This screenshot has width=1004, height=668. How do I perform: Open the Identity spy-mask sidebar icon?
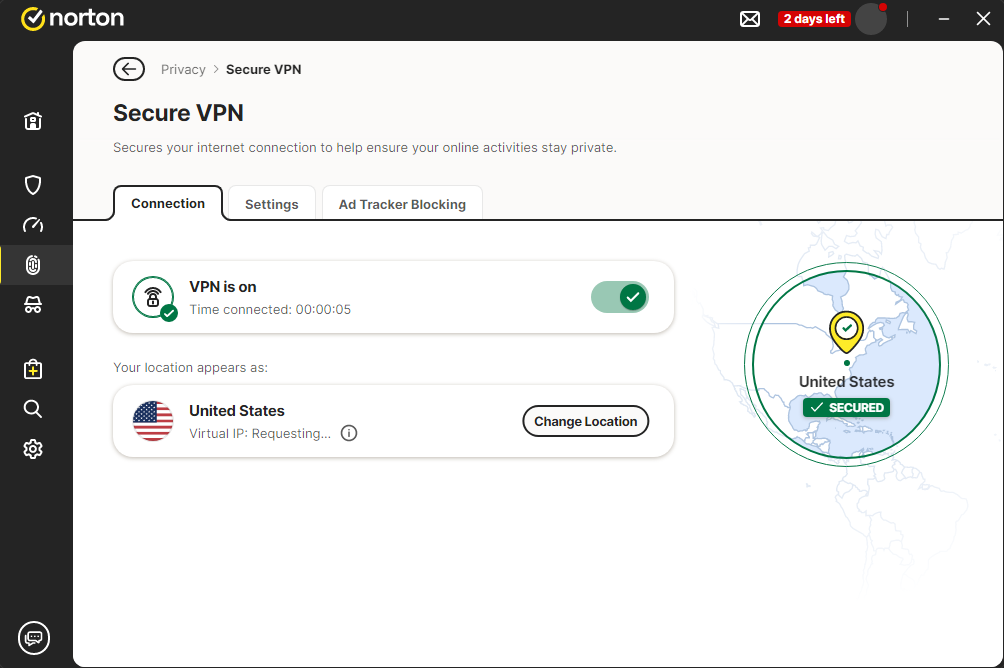(x=33, y=305)
